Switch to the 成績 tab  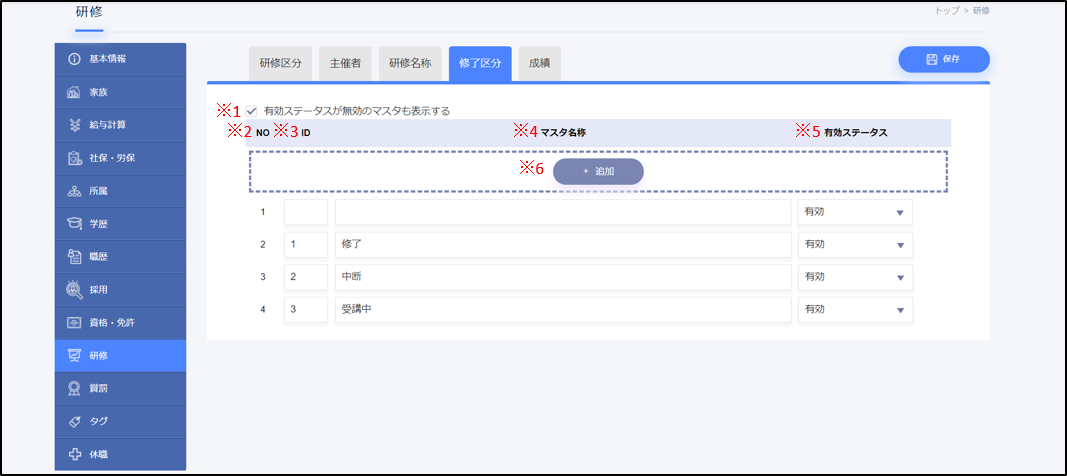click(540, 63)
